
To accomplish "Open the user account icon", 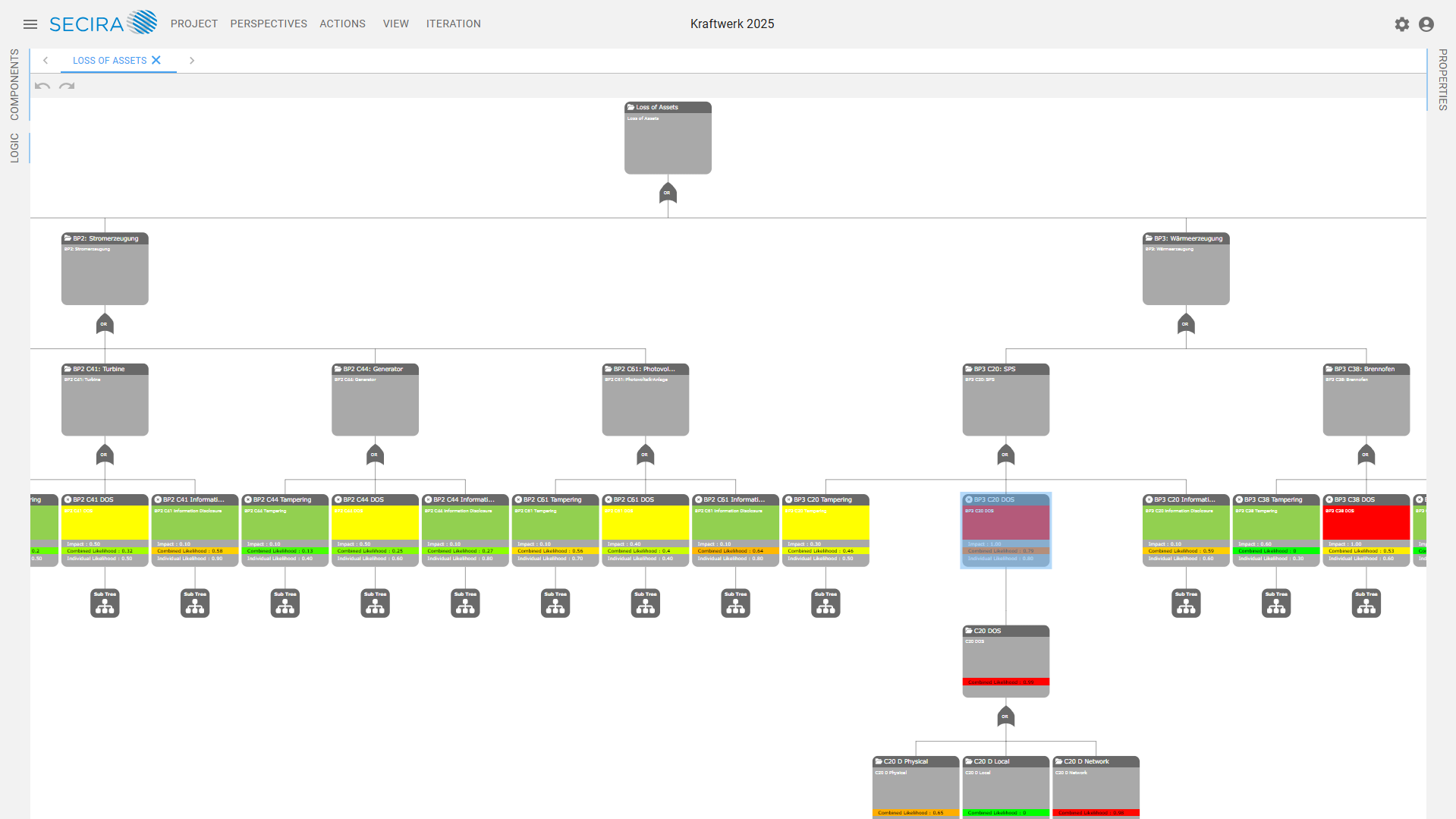I will [1426, 24].
